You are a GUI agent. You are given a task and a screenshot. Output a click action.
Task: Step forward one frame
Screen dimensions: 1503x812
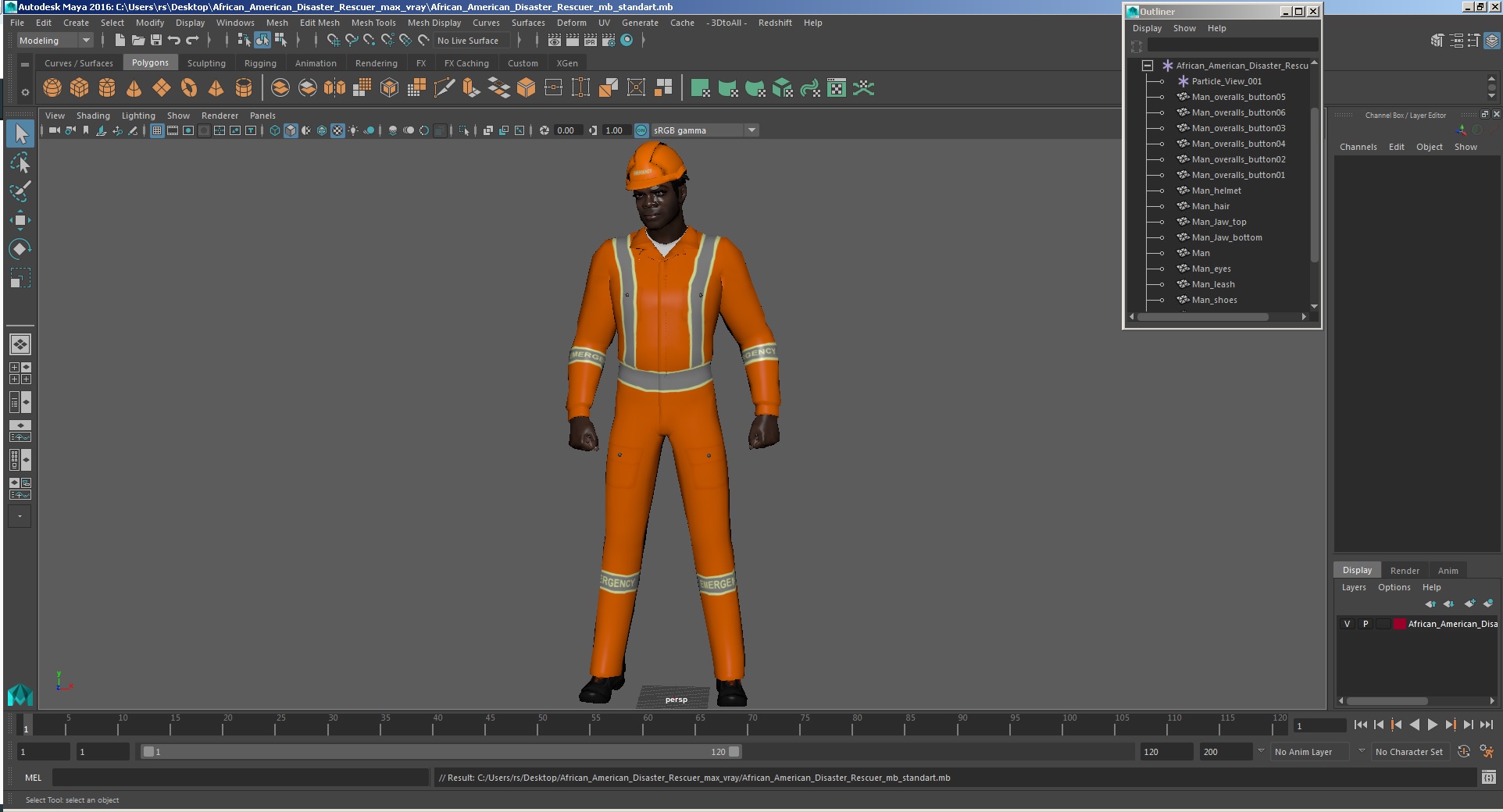pyautogui.click(x=1469, y=725)
